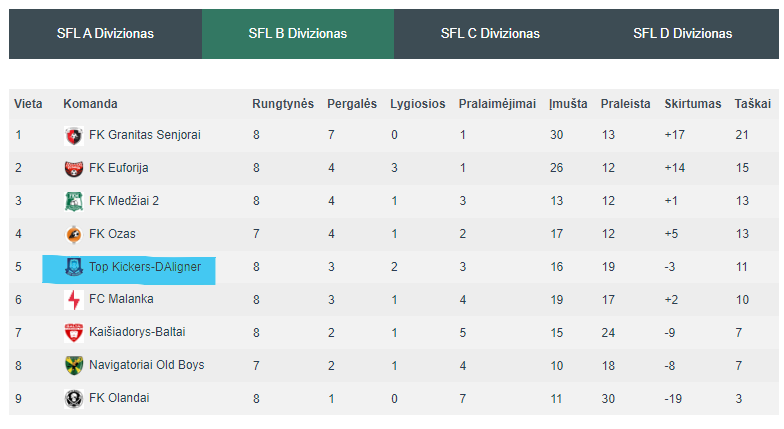The height and width of the screenshot is (429, 784).
Task: Click the Kaišiadorys-Baltai team name
Action: 137,332
